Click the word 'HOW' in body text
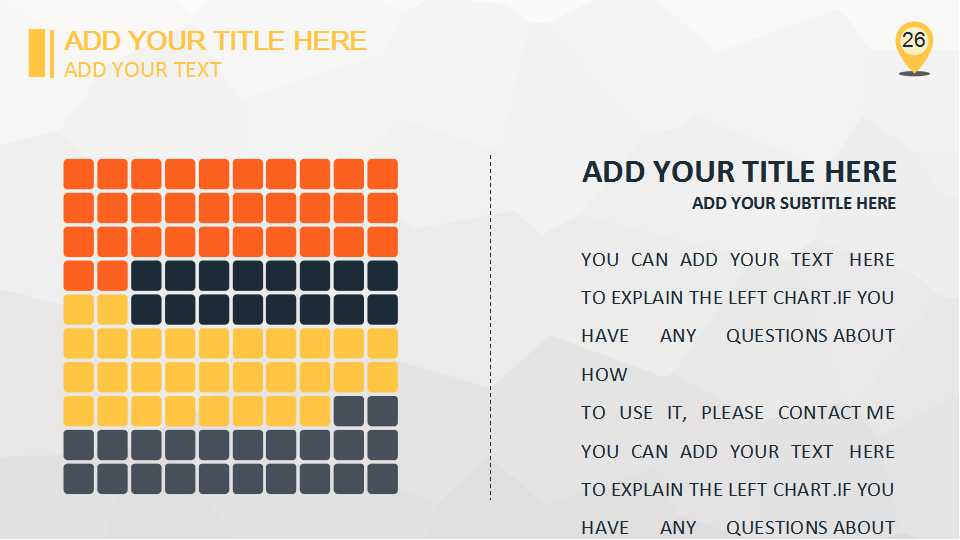This screenshot has width=960, height=540. (x=604, y=375)
